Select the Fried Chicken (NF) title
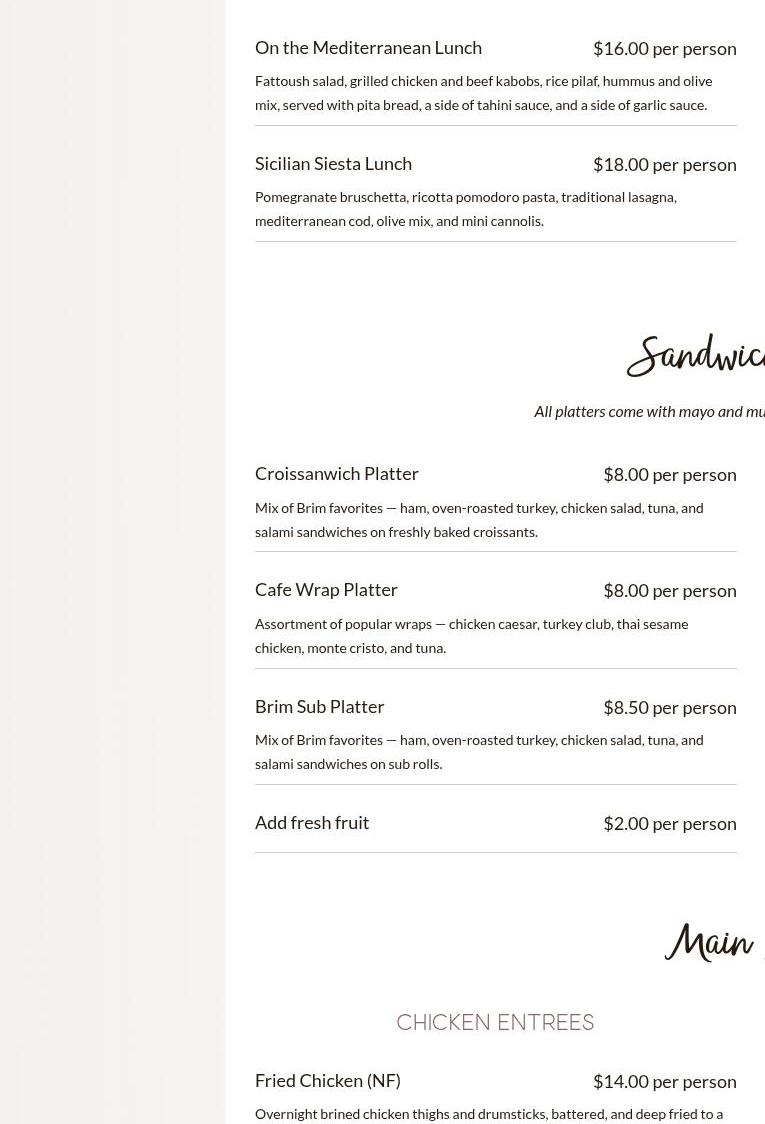This screenshot has height=1124, width=765. [x=328, y=1081]
